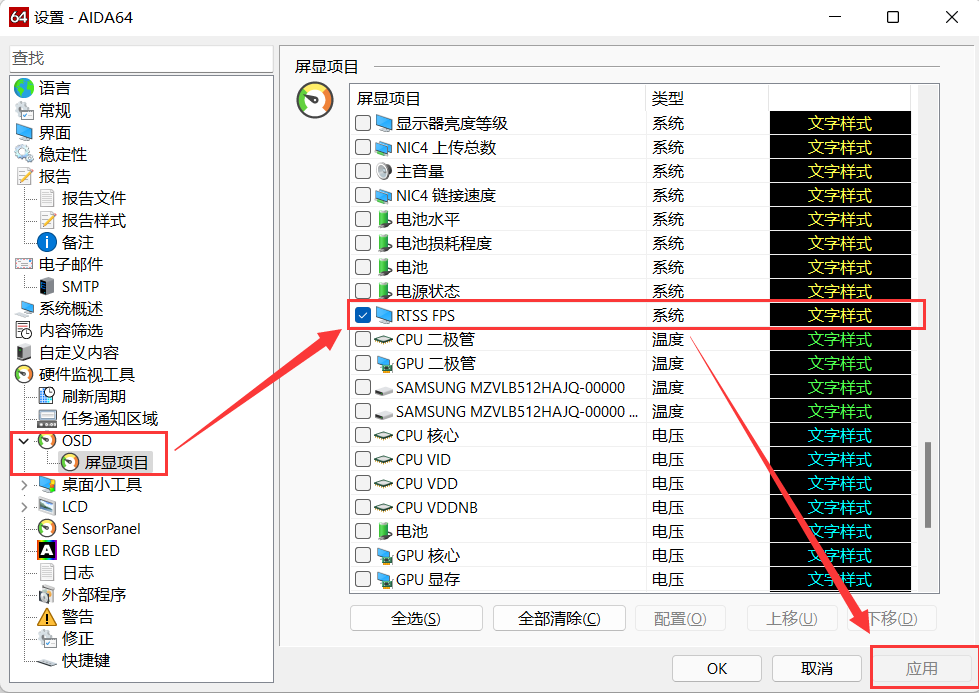Click the globe icon beside 语言
The width and height of the screenshot is (979, 693).
pos(24,88)
